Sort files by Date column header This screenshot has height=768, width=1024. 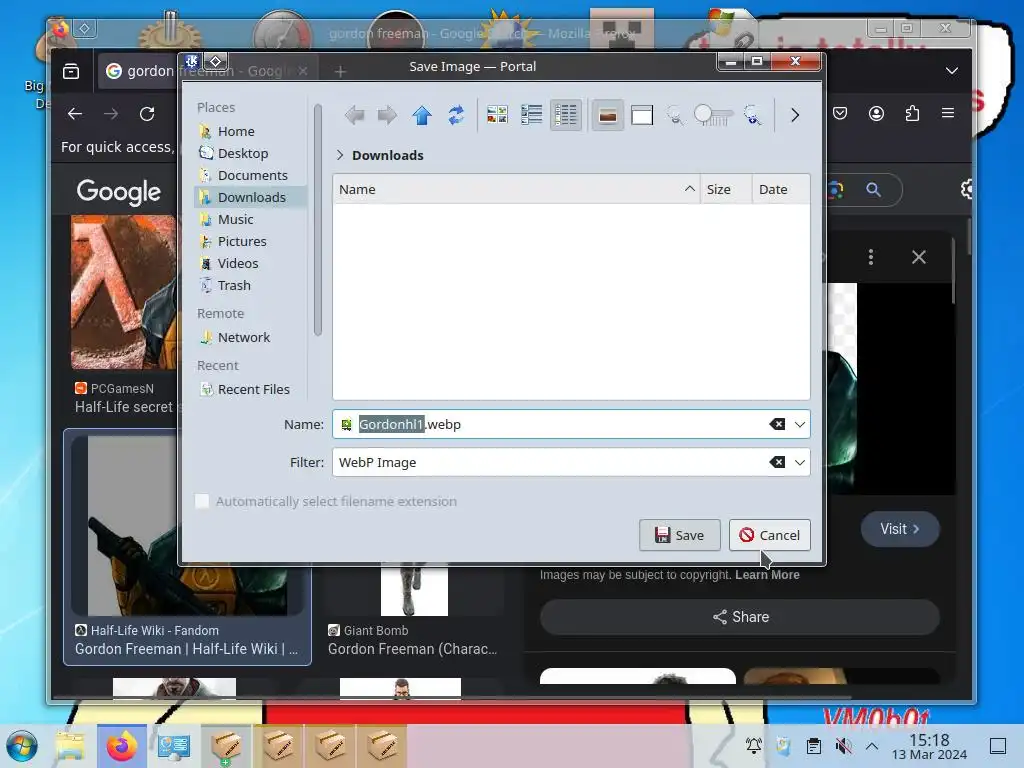pos(780,189)
